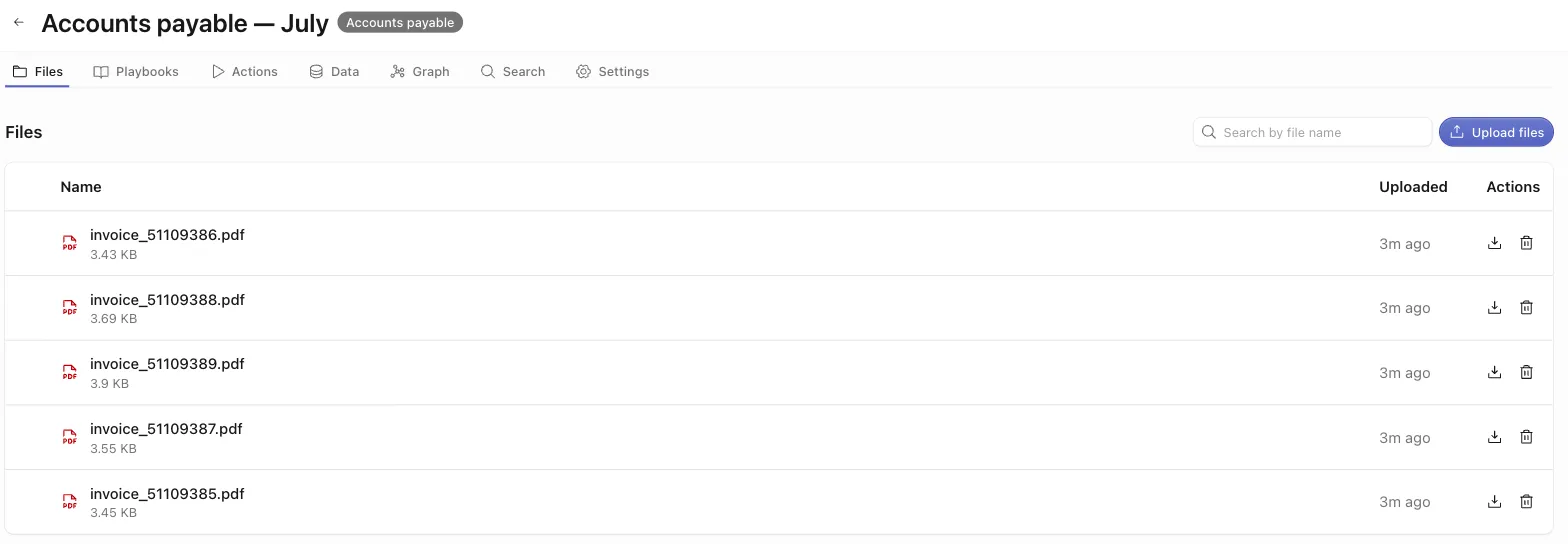1568x544 pixels.
Task: Delete invoice_51109388.pdf with trash icon
Action: (x=1526, y=308)
